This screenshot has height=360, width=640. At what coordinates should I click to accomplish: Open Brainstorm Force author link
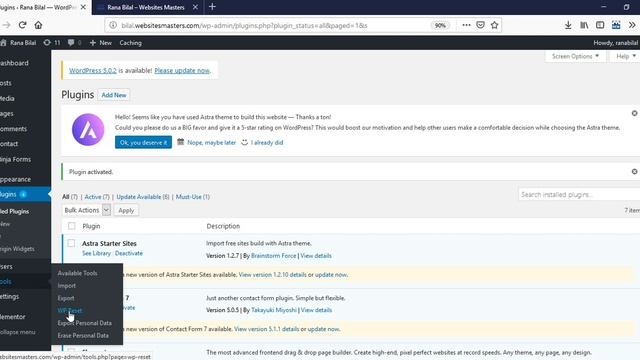[x=273, y=256]
